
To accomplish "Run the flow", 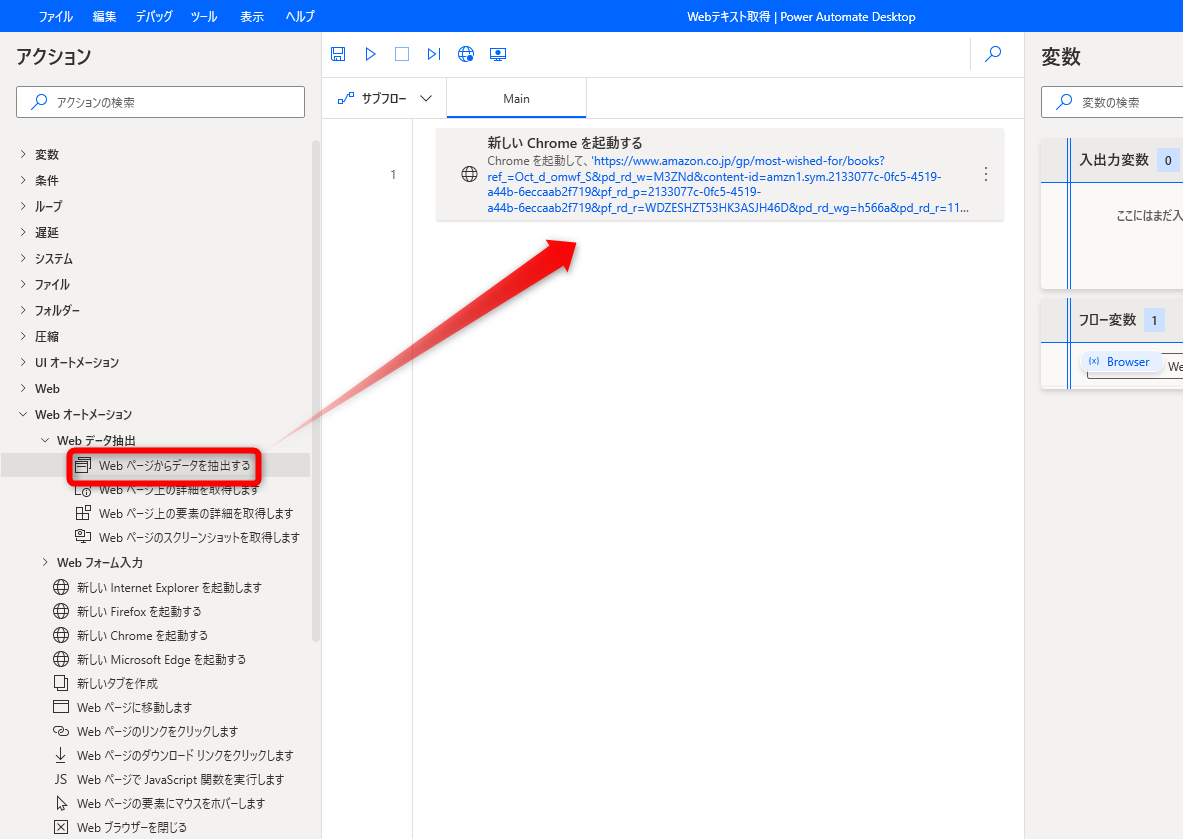I will (370, 54).
